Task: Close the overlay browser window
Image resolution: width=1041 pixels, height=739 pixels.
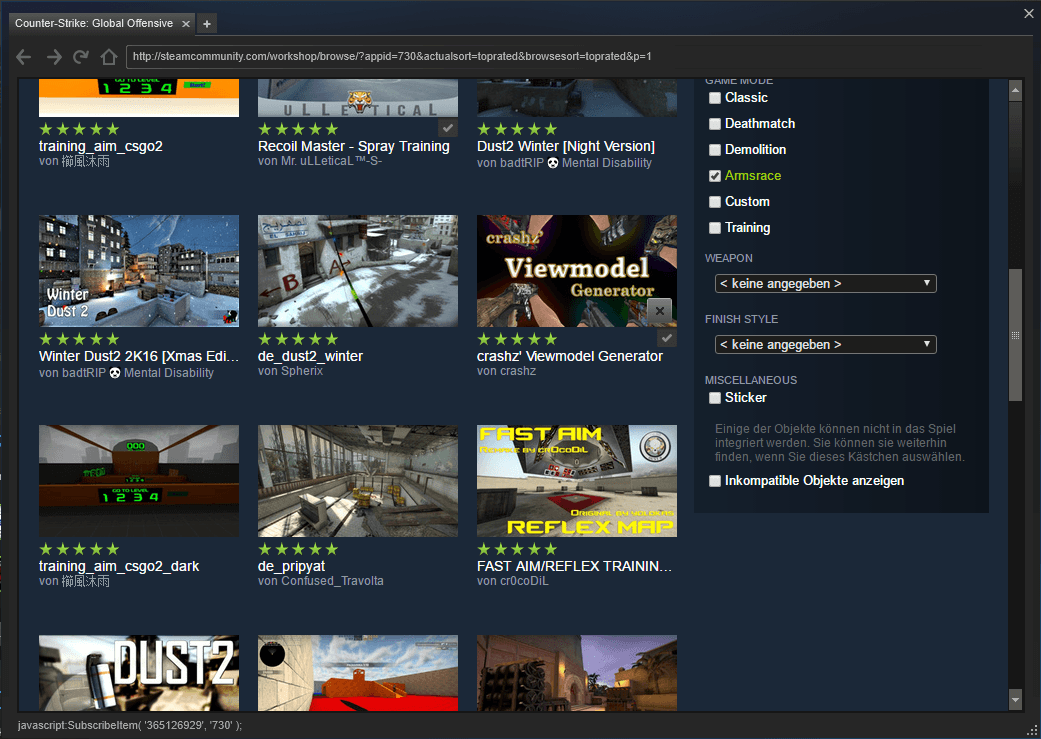Action: (x=1028, y=13)
